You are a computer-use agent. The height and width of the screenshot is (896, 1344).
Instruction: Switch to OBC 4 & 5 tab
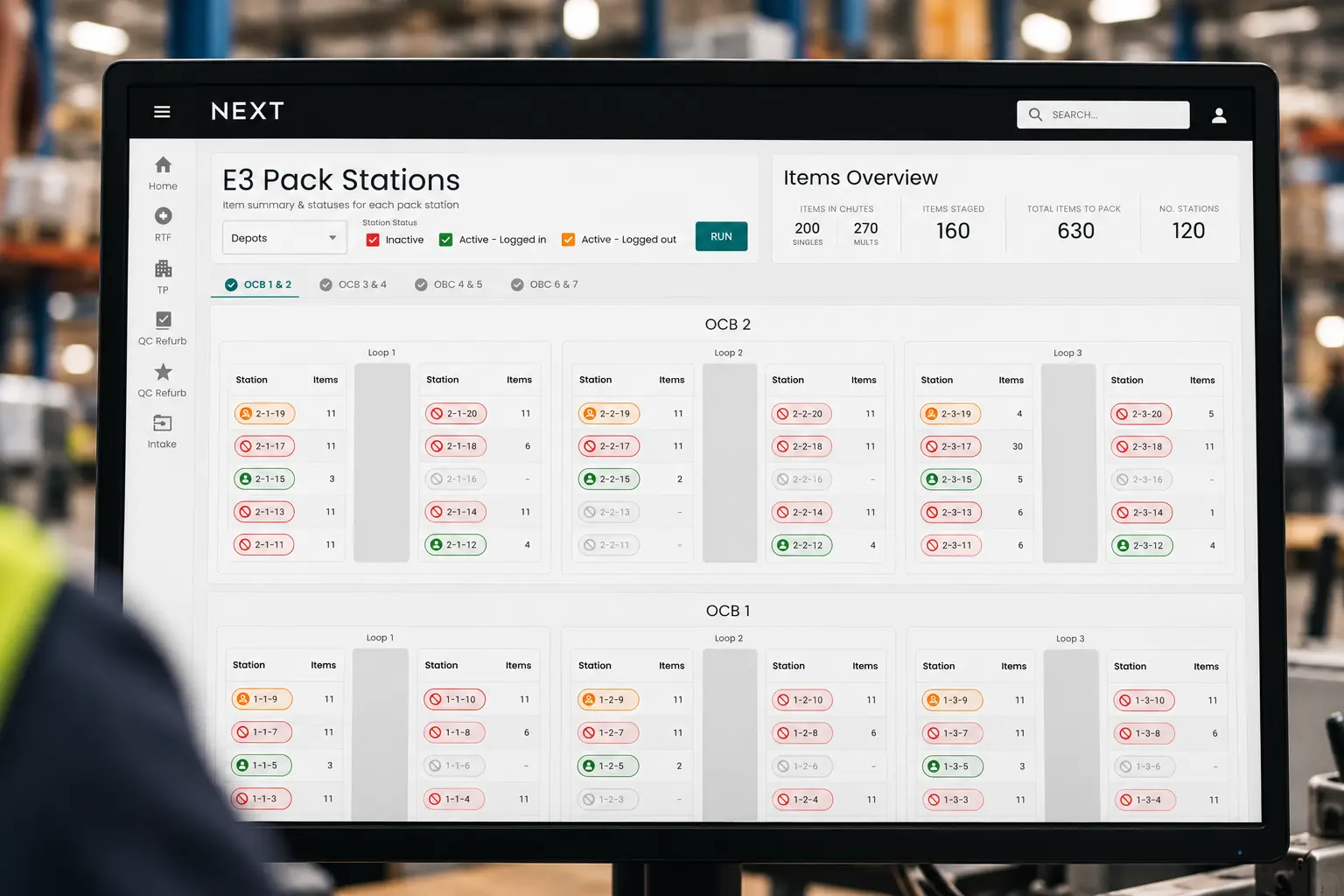pyautogui.click(x=448, y=285)
